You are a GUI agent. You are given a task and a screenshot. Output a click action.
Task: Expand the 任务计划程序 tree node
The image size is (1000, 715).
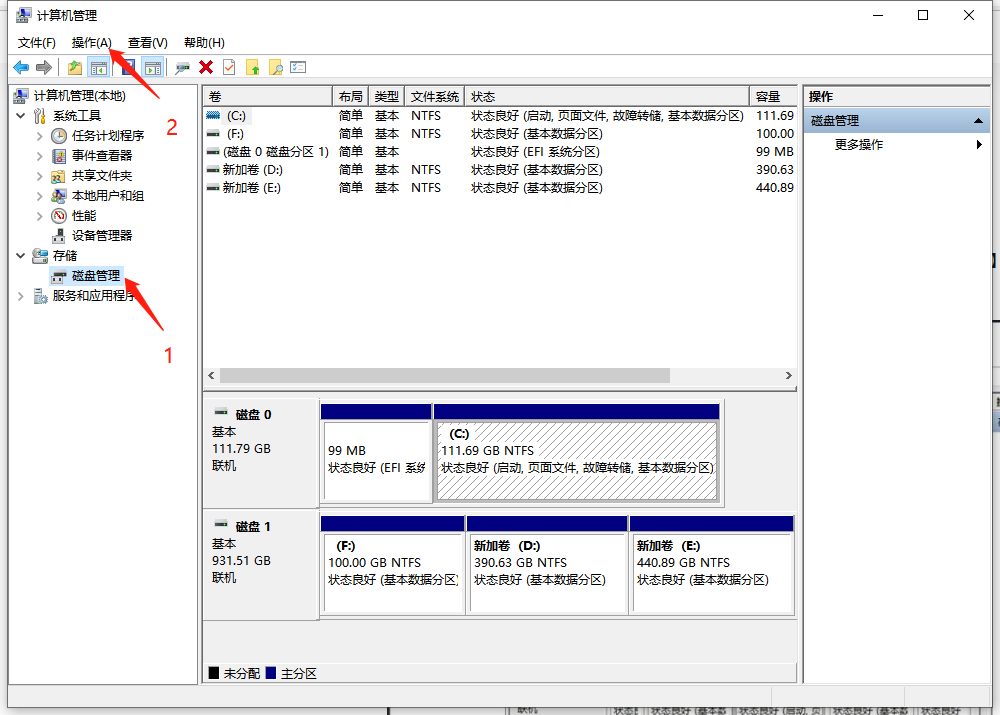pyautogui.click(x=40, y=136)
